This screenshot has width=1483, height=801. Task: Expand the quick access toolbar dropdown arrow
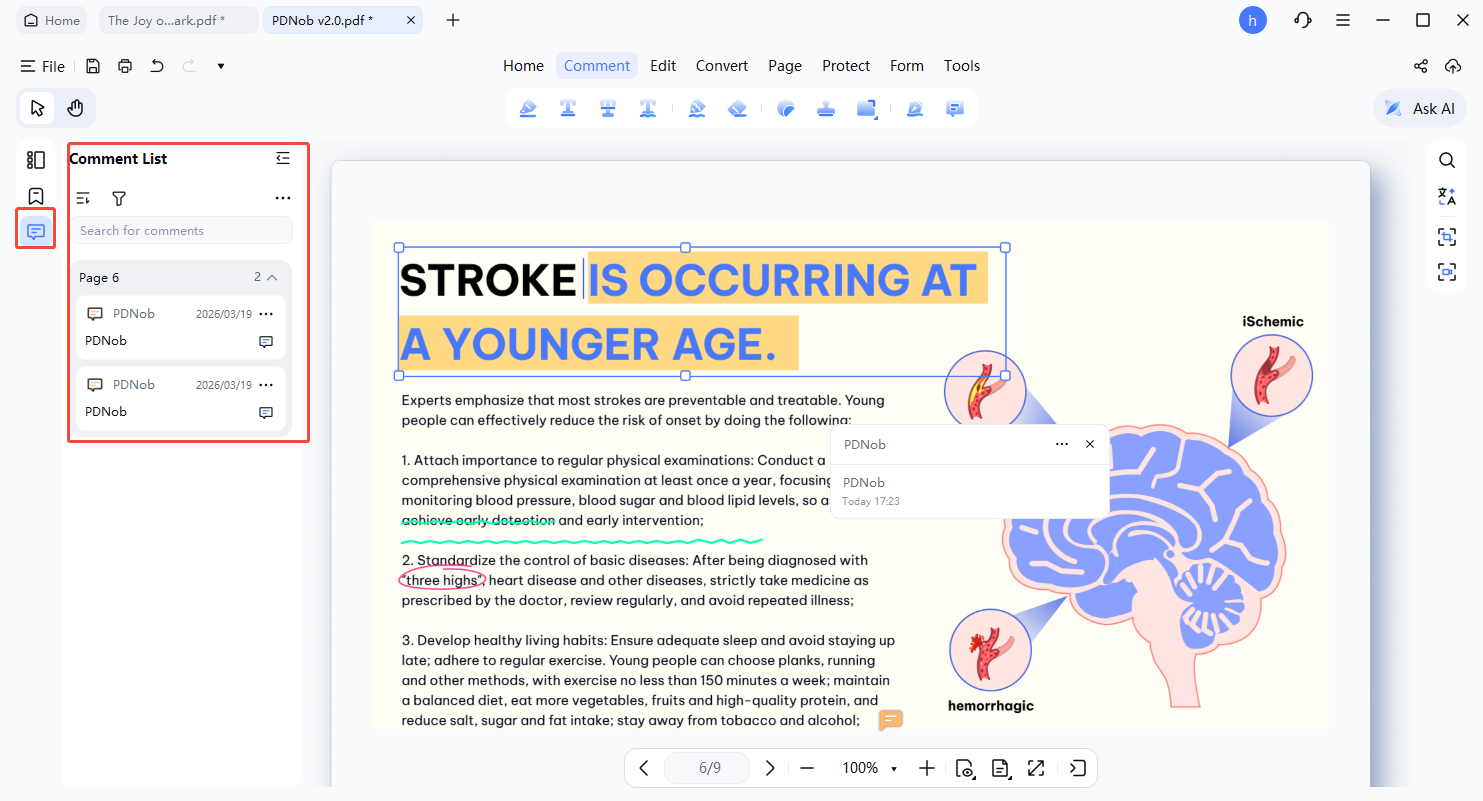tap(221, 67)
